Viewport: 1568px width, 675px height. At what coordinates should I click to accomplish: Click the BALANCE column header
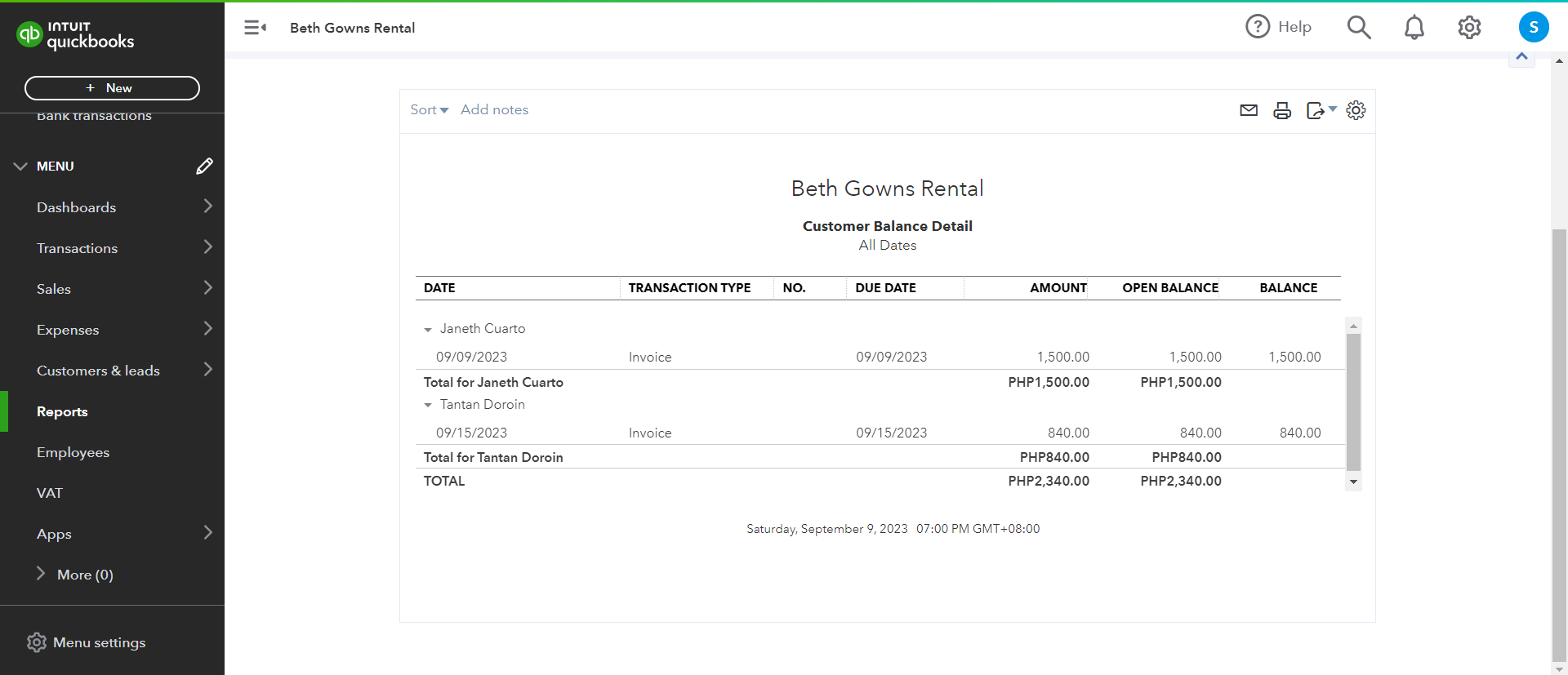1289,287
